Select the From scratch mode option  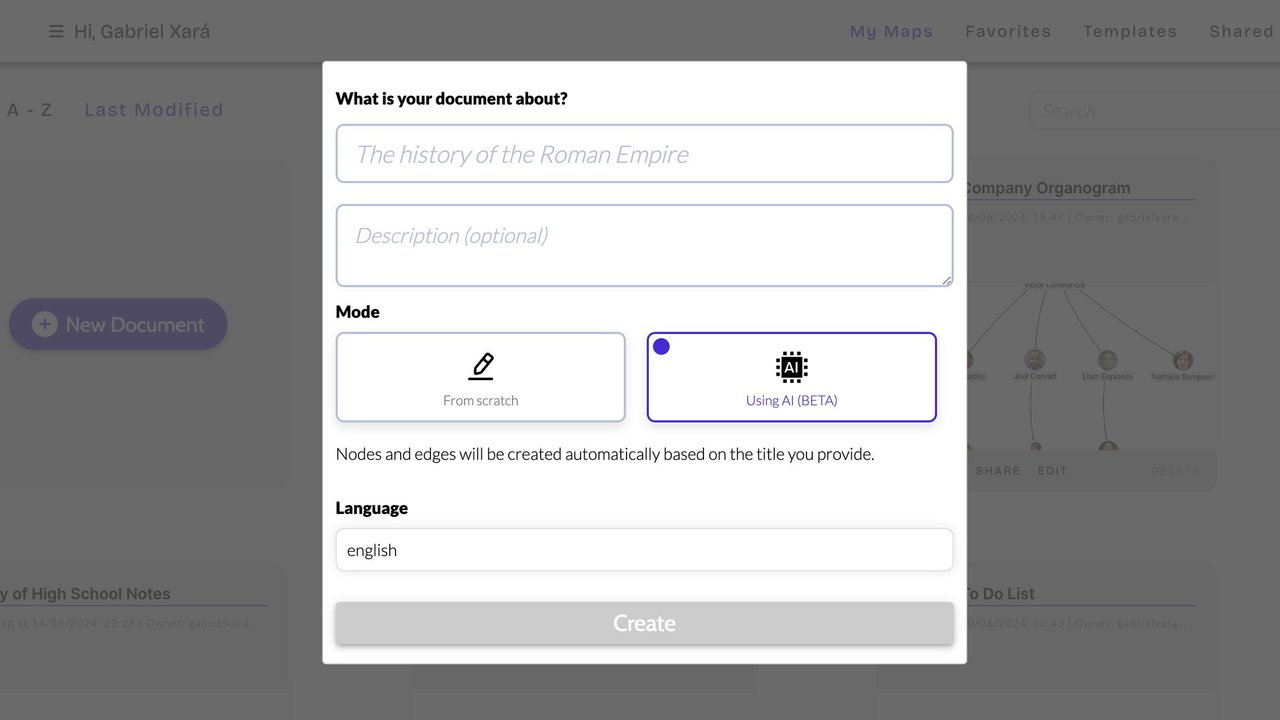point(481,378)
